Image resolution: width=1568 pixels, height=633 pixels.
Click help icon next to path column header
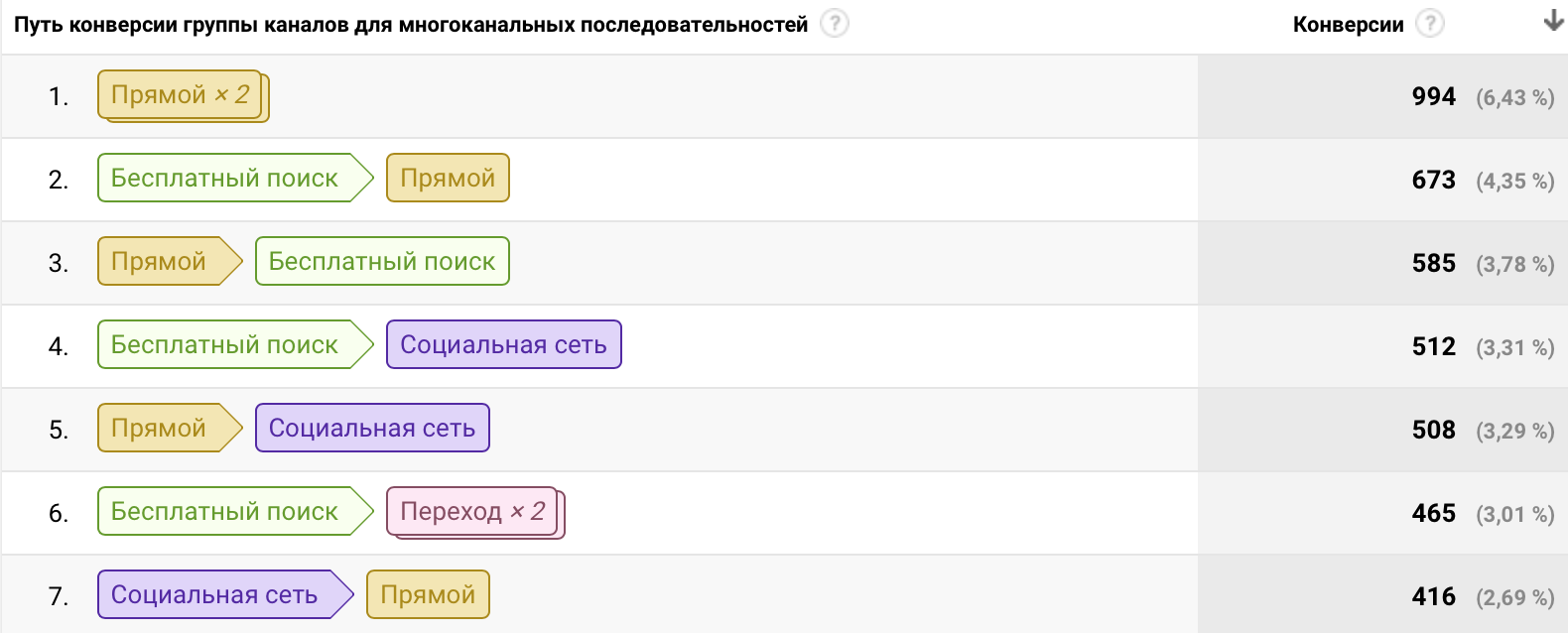coord(835,23)
